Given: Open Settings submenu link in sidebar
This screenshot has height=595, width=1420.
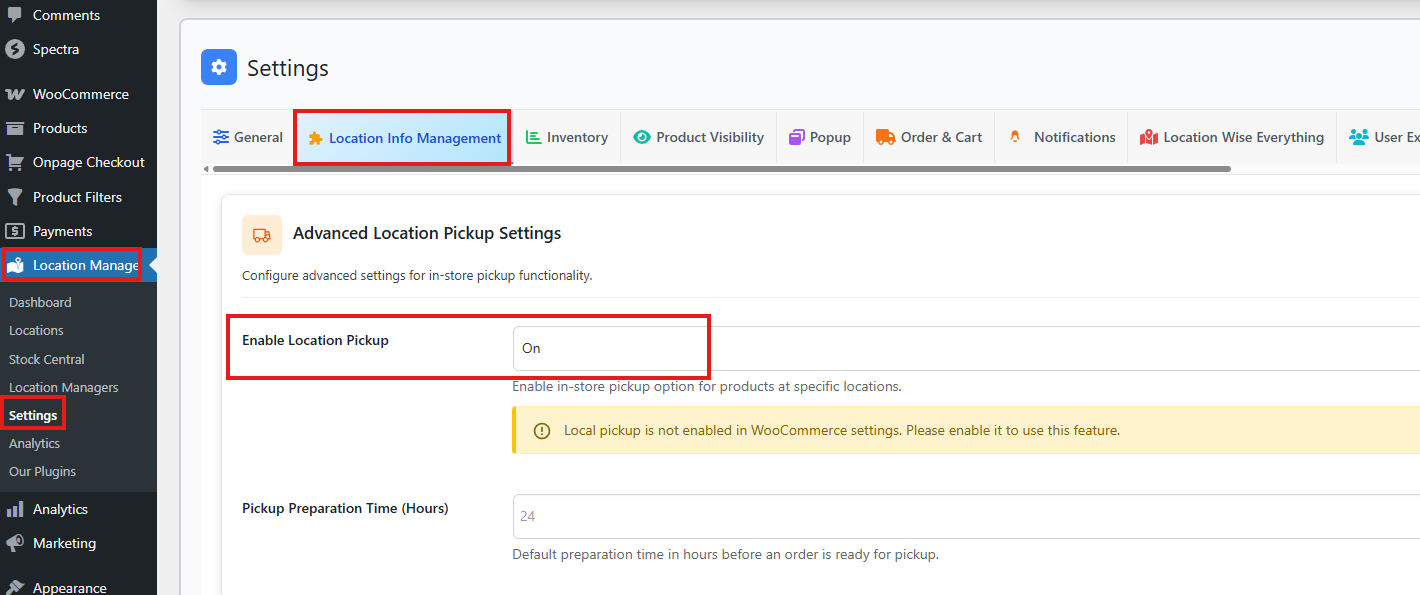Looking at the screenshot, I should (x=33, y=415).
